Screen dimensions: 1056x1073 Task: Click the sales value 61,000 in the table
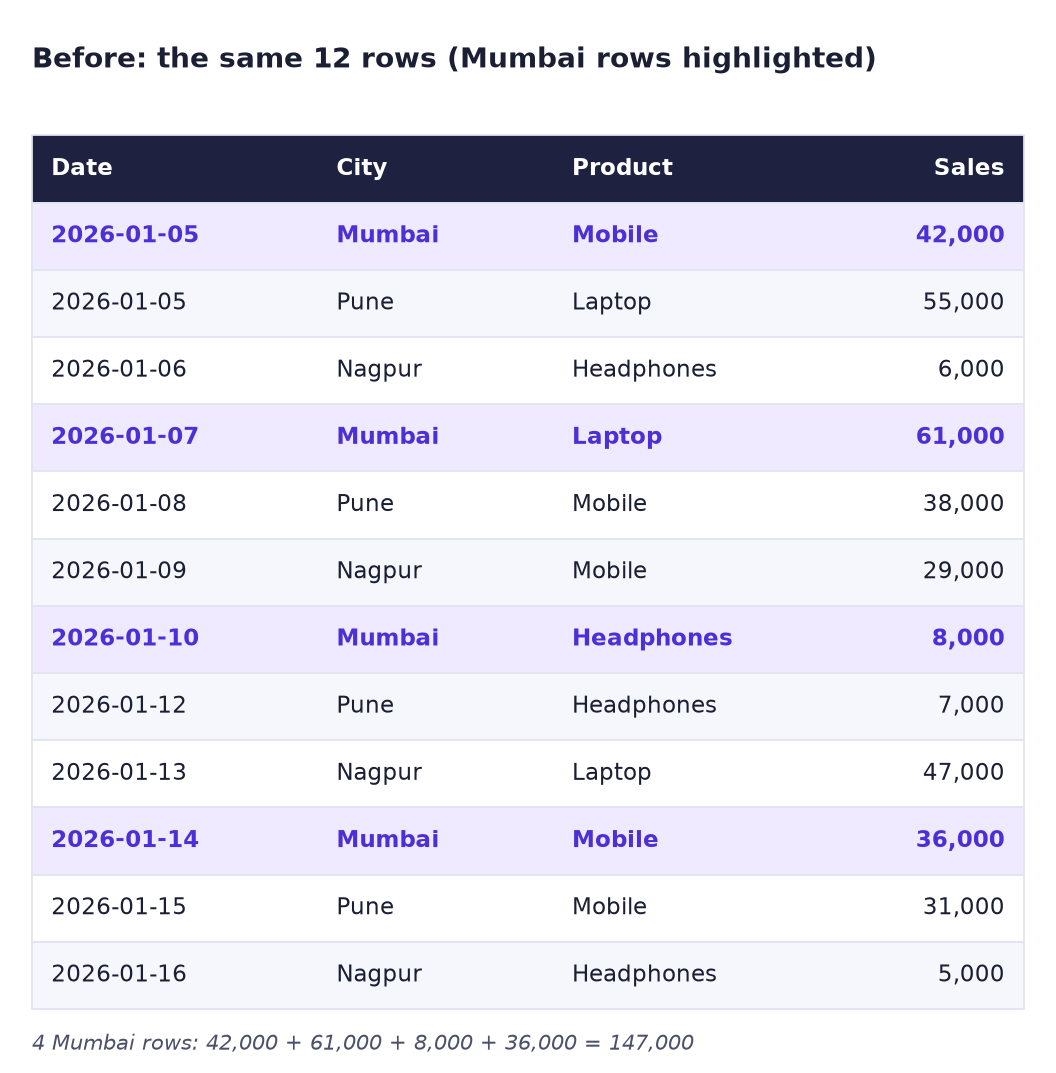960,436
